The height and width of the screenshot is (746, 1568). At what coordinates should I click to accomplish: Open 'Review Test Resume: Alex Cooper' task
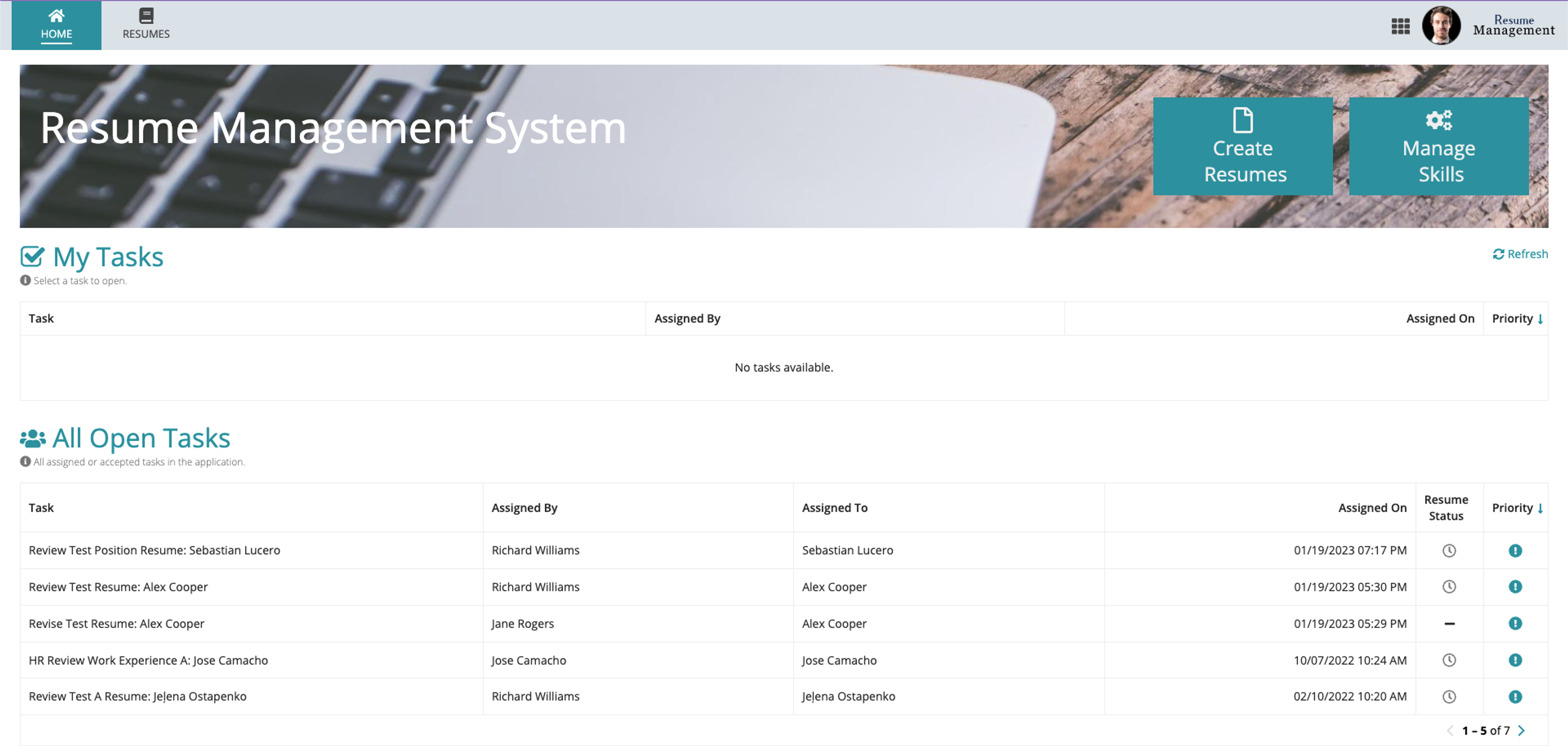[118, 586]
